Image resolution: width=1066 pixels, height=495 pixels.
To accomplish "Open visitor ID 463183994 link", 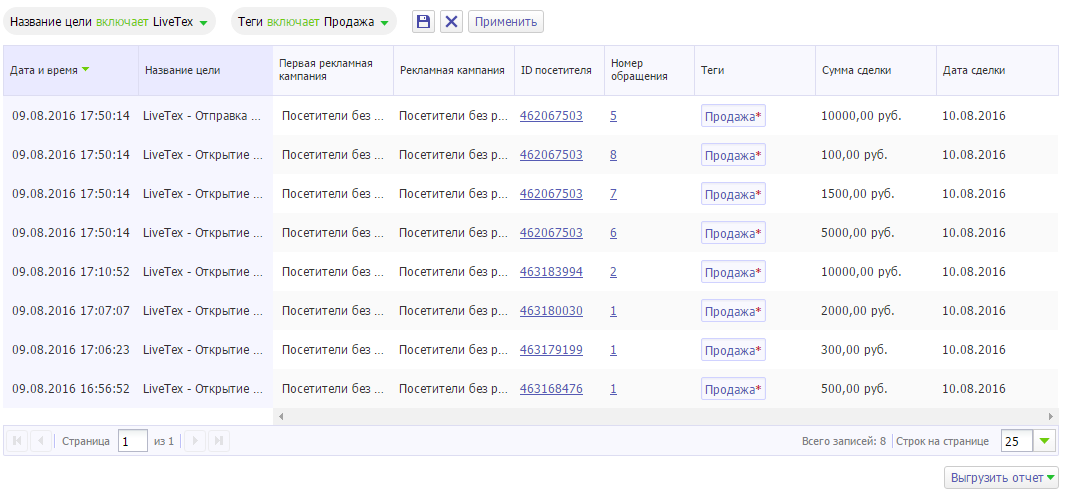I will (x=551, y=272).
